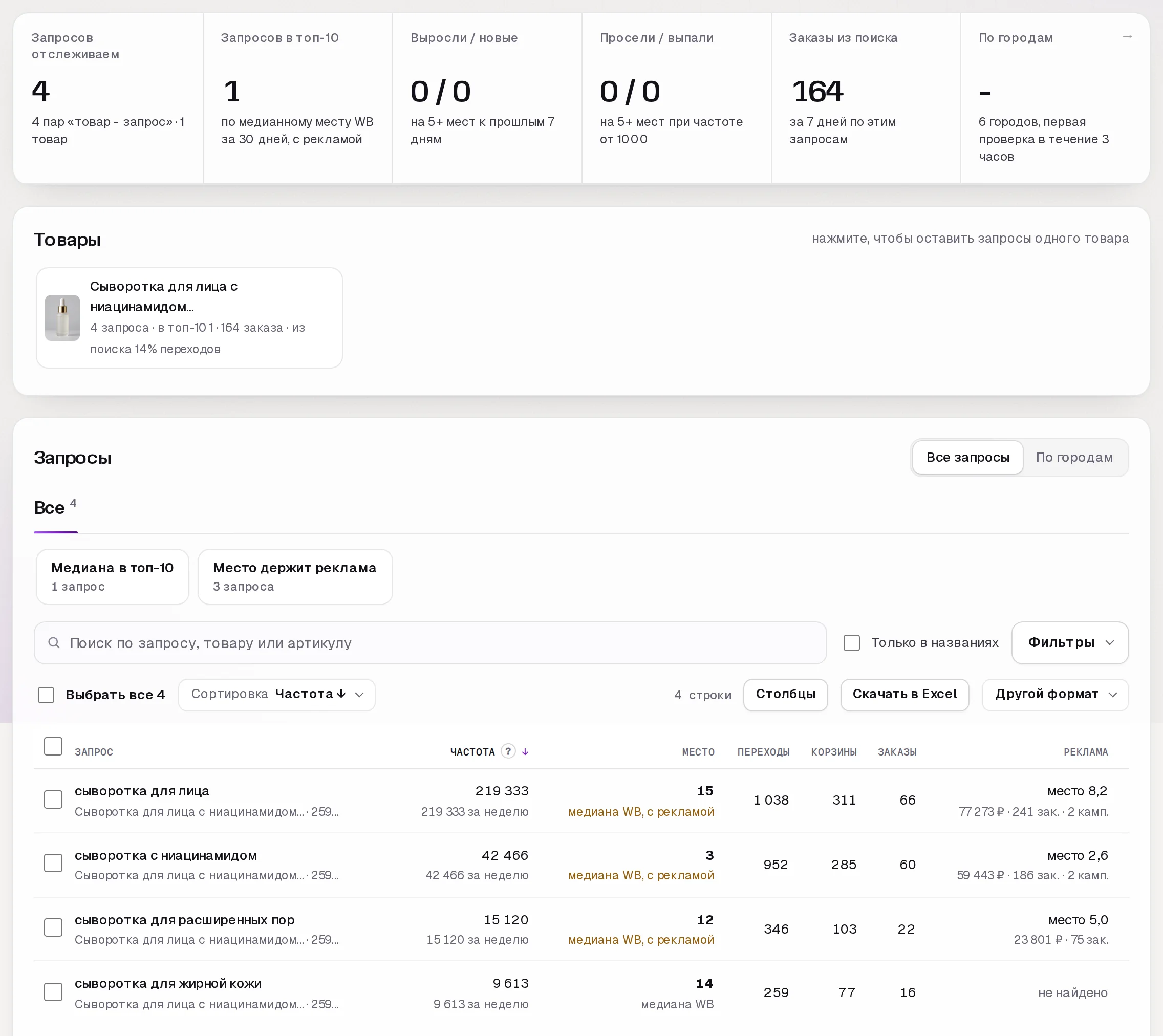This screenshot has width=1163, height=1036.
Task: Click the chevron on Фильтры button
Action: pos(1109,643)
